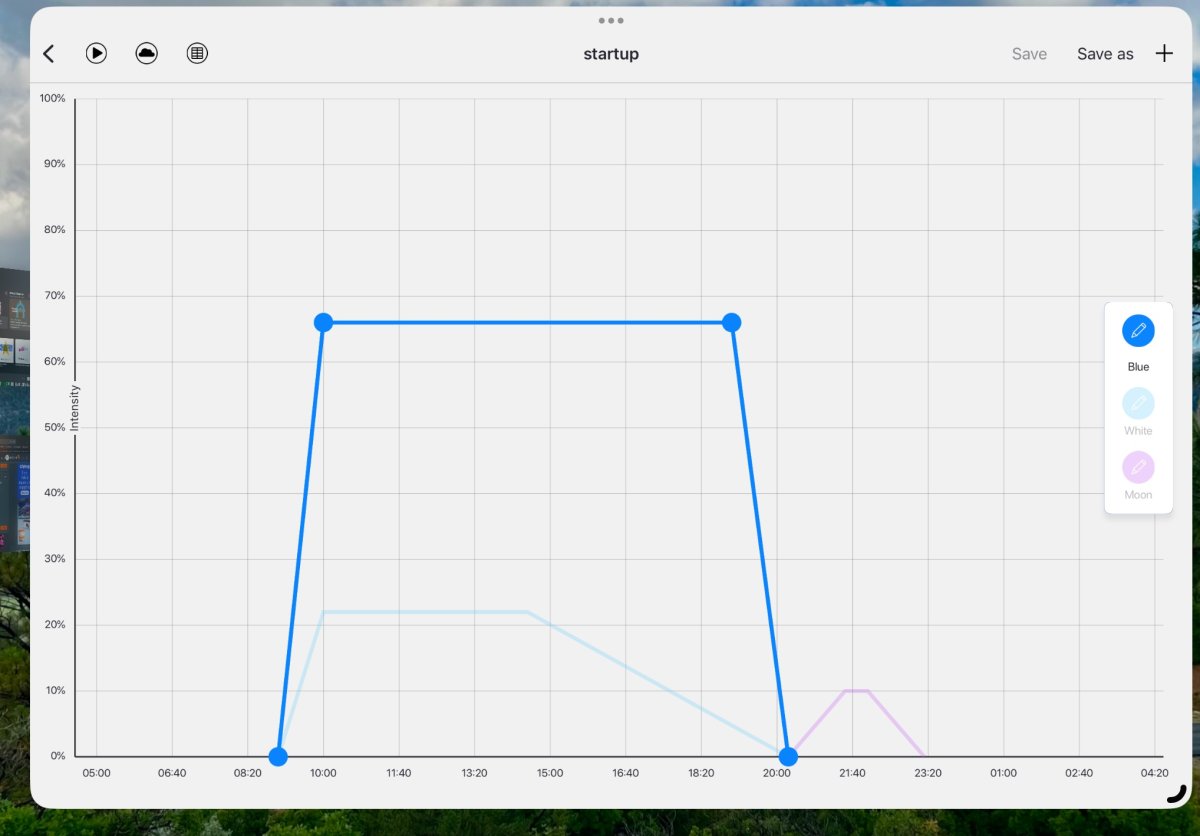This screenshot has height=836, width=1200.
Task: Select the blue point at the plateau end
Action: click(x=731, y=322)
